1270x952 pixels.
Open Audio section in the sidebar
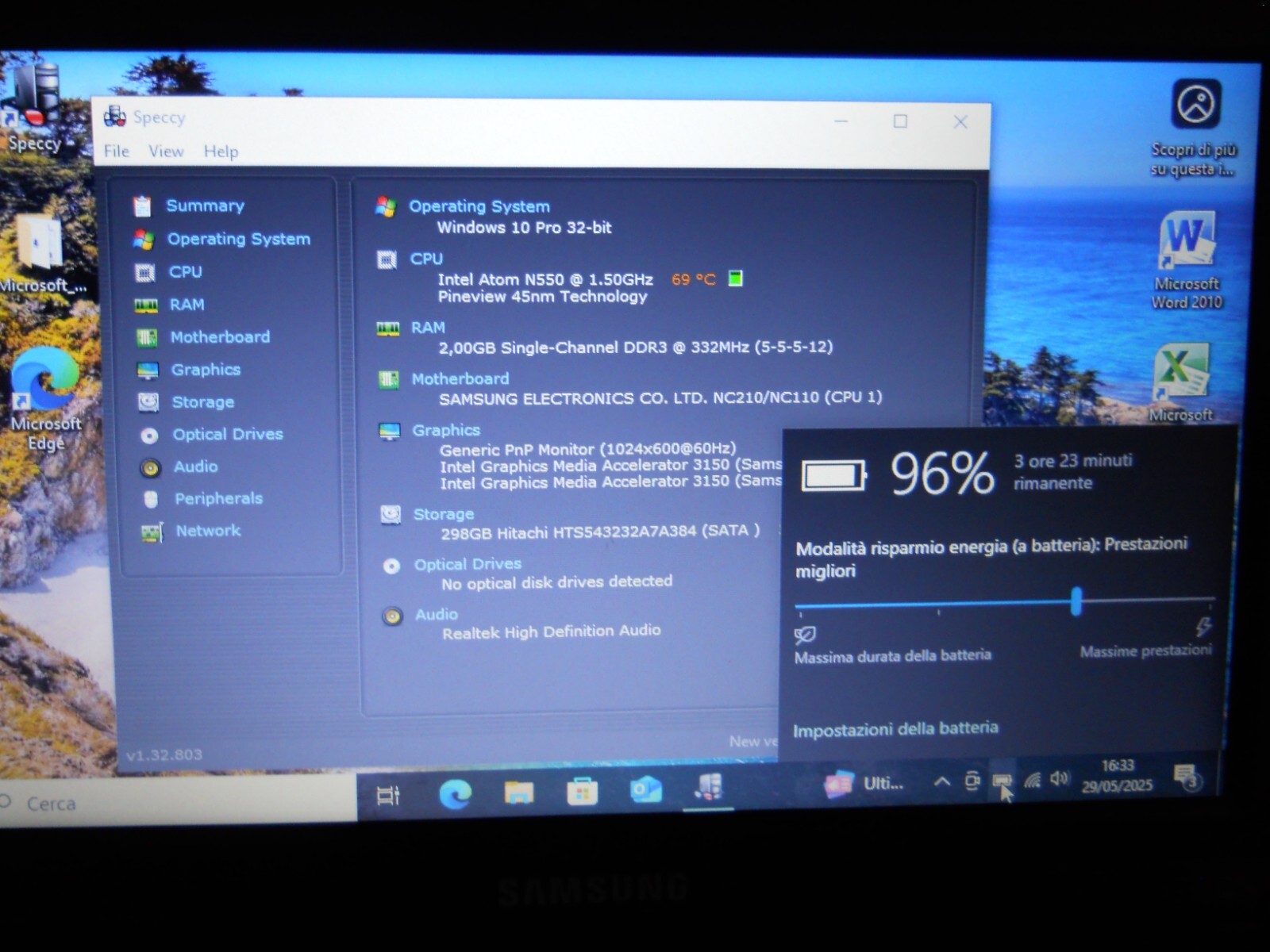(x=195, y=466)
